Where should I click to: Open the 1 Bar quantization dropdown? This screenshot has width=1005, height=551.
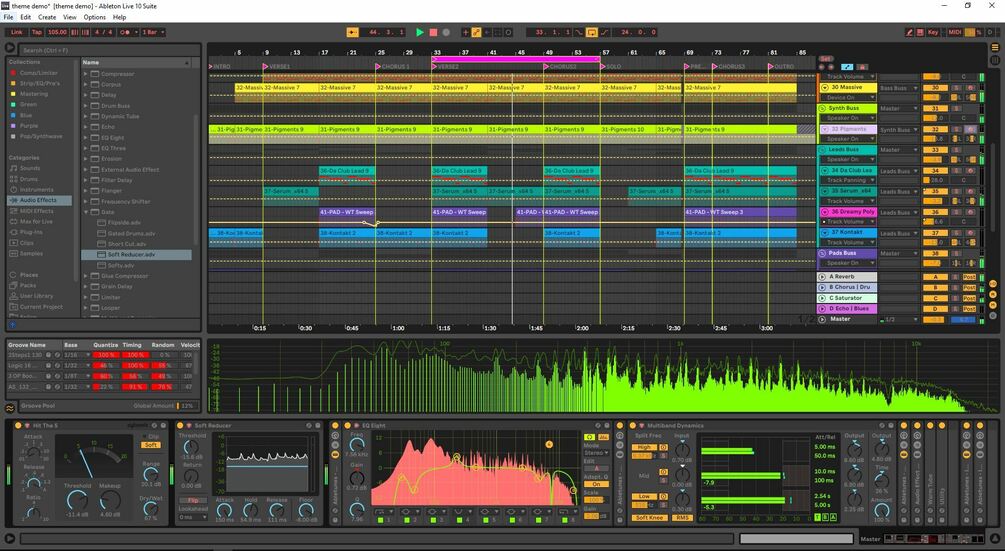click(153, 32)
